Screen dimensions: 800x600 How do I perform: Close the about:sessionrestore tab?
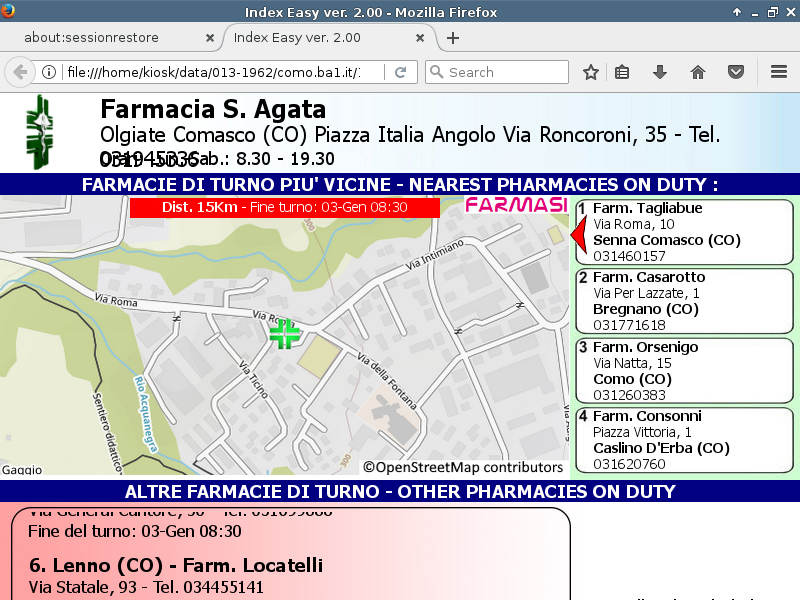click(x=209, y=38)
